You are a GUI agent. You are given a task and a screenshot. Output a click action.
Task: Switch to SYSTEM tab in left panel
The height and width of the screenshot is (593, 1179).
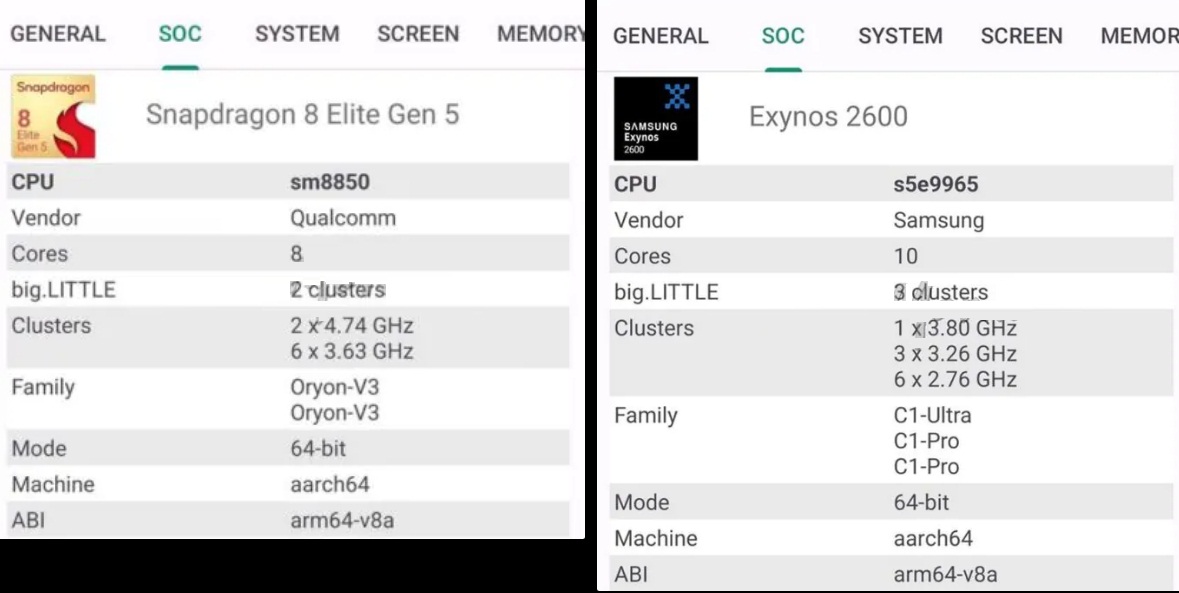(x=297, y=34)
